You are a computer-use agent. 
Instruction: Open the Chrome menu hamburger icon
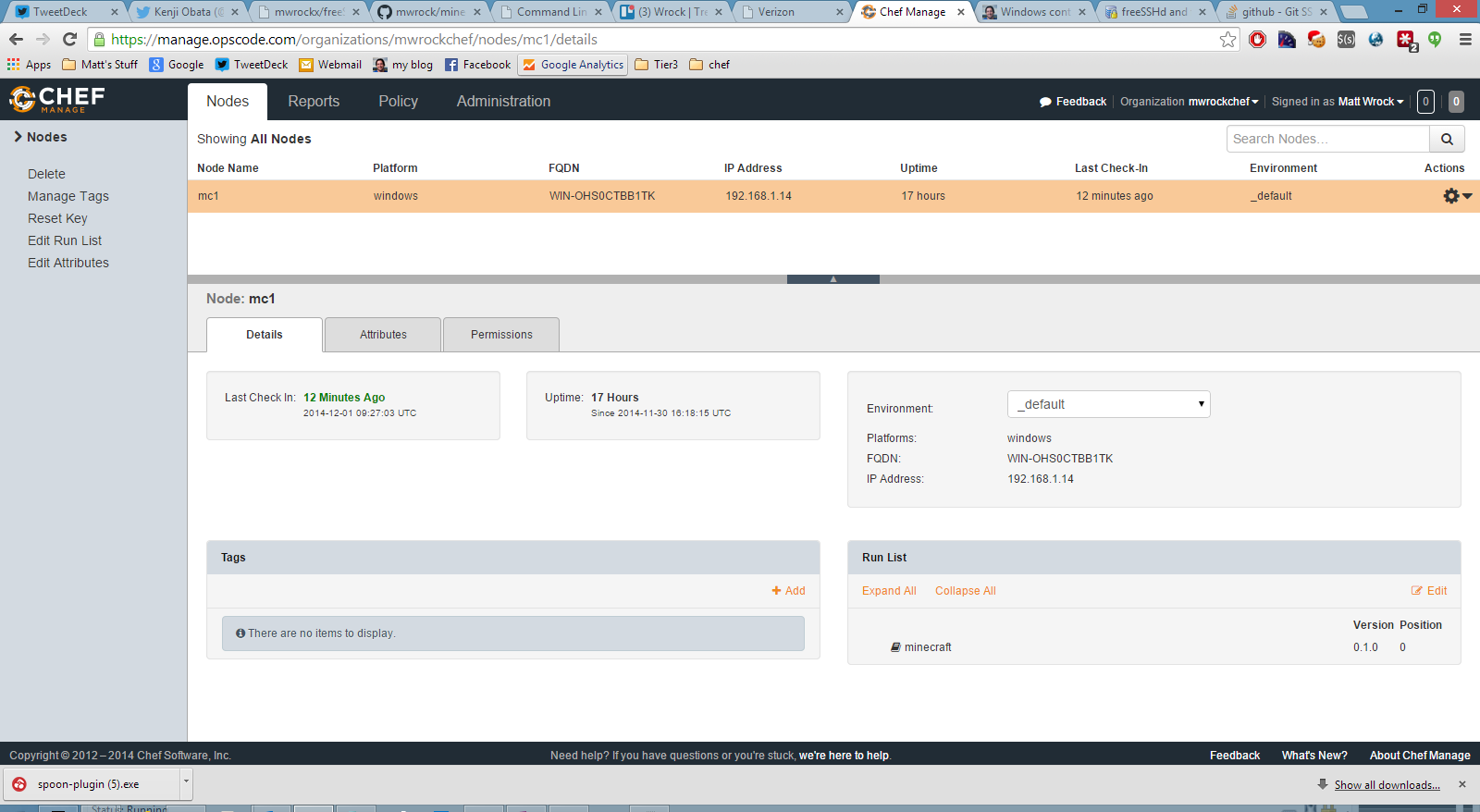click(x=1465, y=39)
